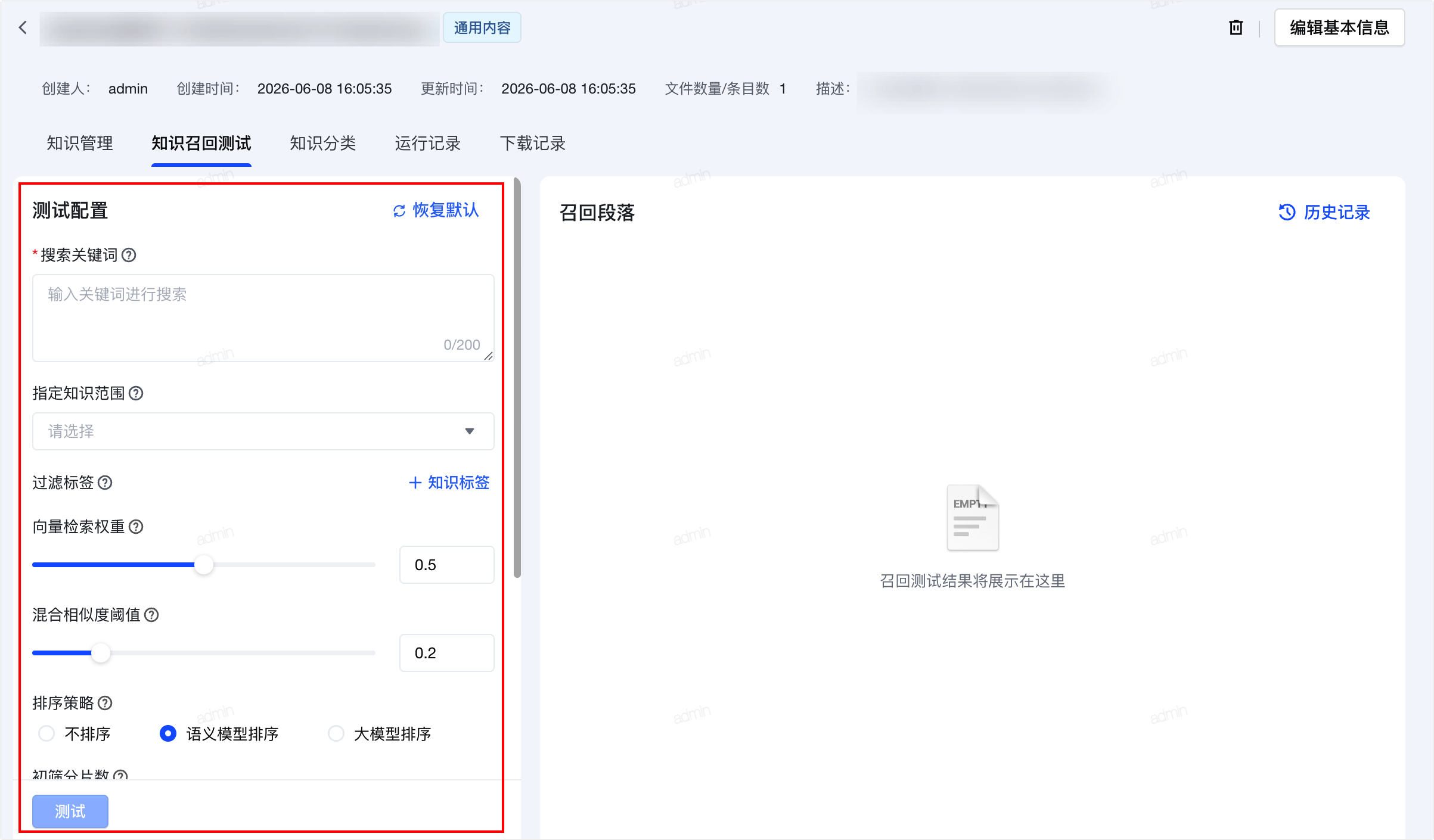Click the refresh icon beside 恢复默认
1434x840 pixels.
[399, 211]
